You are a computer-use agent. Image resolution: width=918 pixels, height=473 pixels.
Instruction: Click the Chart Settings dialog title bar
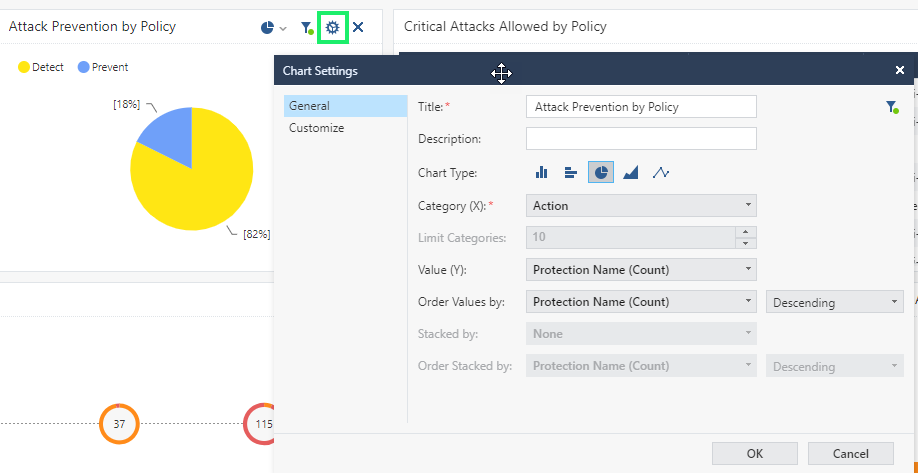595,70
